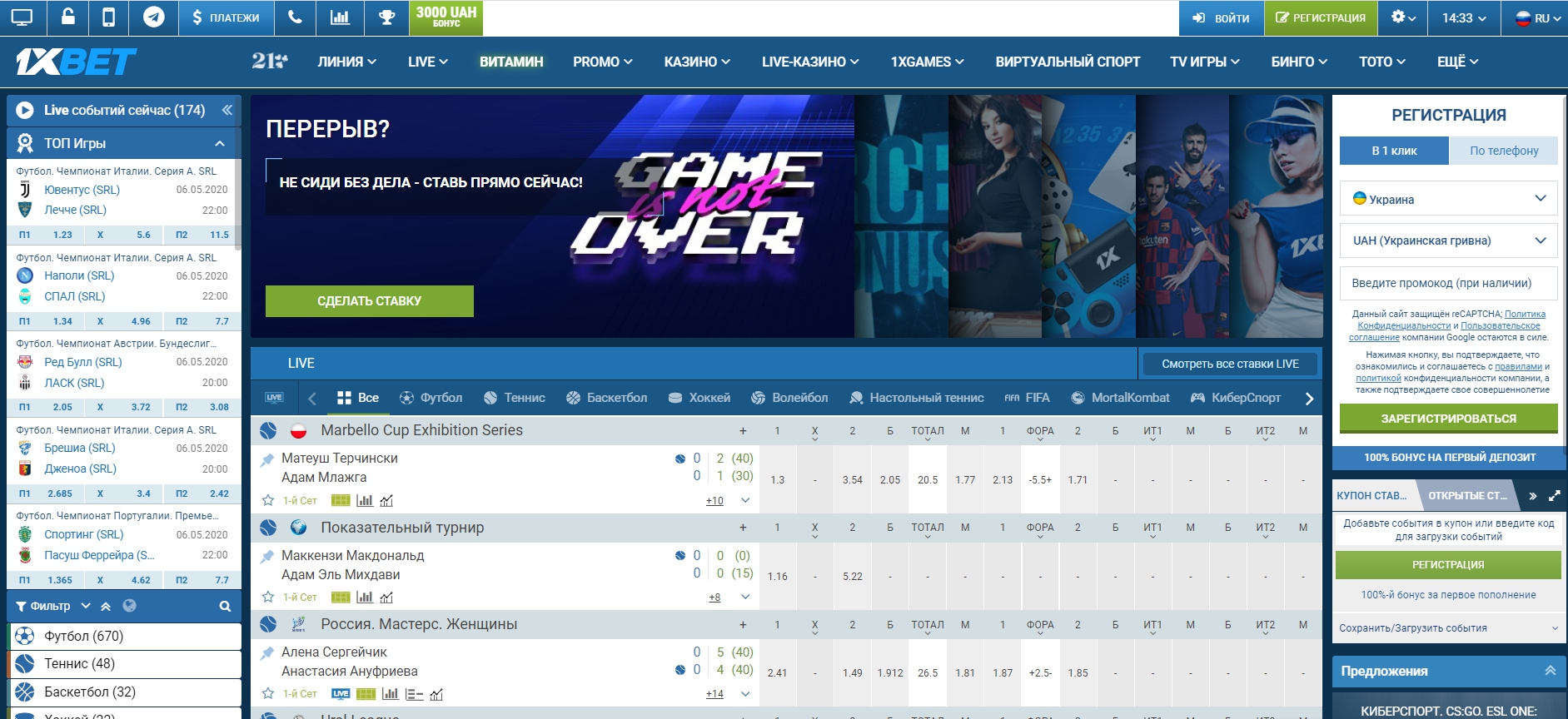Click the mobile phone app icon

[x=108, y=17]
